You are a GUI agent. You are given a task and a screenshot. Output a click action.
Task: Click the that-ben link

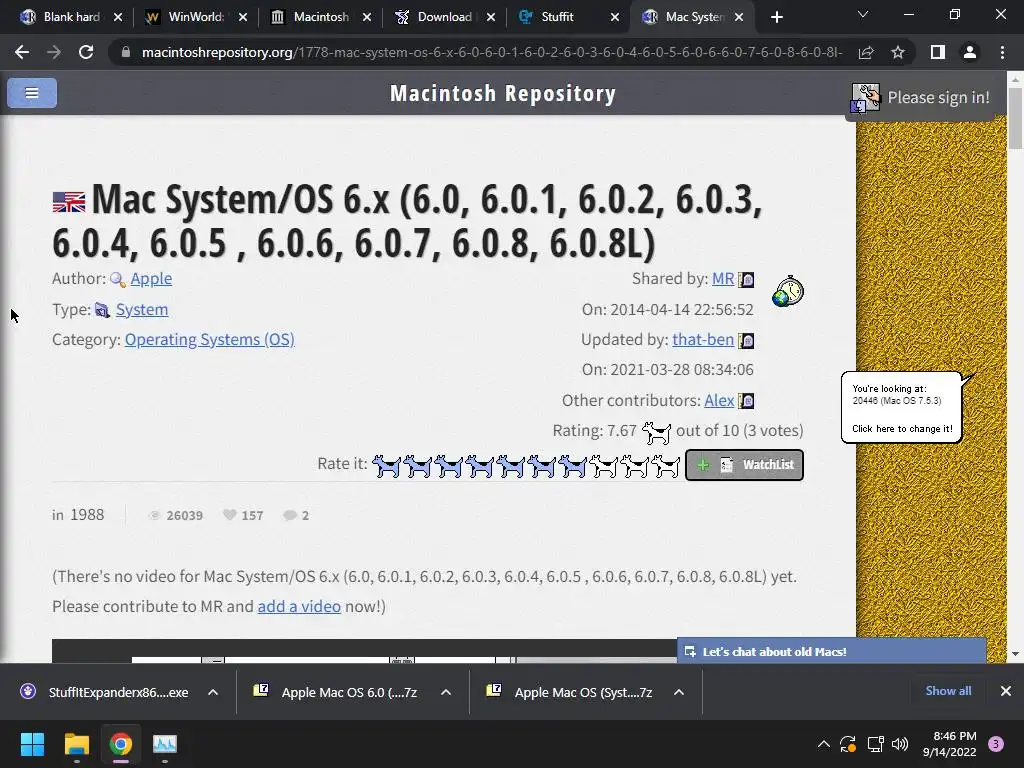(x=703, y=340)
